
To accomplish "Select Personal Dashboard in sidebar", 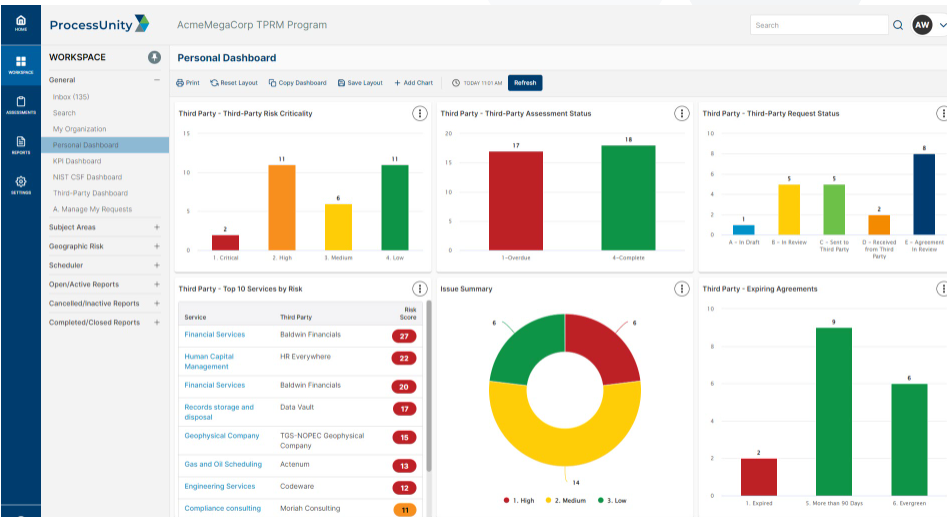I will tap(105, 145).
